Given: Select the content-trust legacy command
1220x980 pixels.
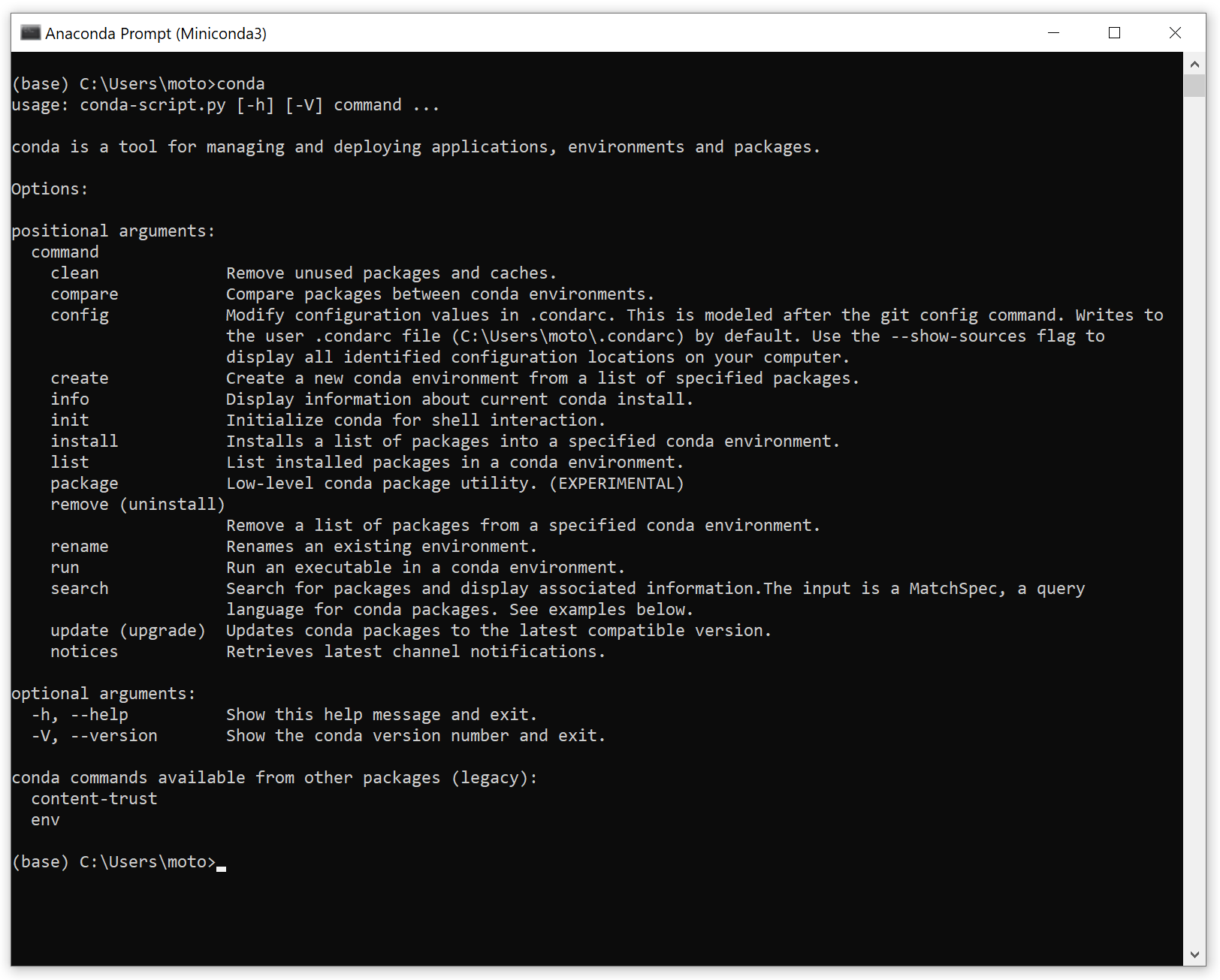Looking at the screenshot, I should click(94, 798).
